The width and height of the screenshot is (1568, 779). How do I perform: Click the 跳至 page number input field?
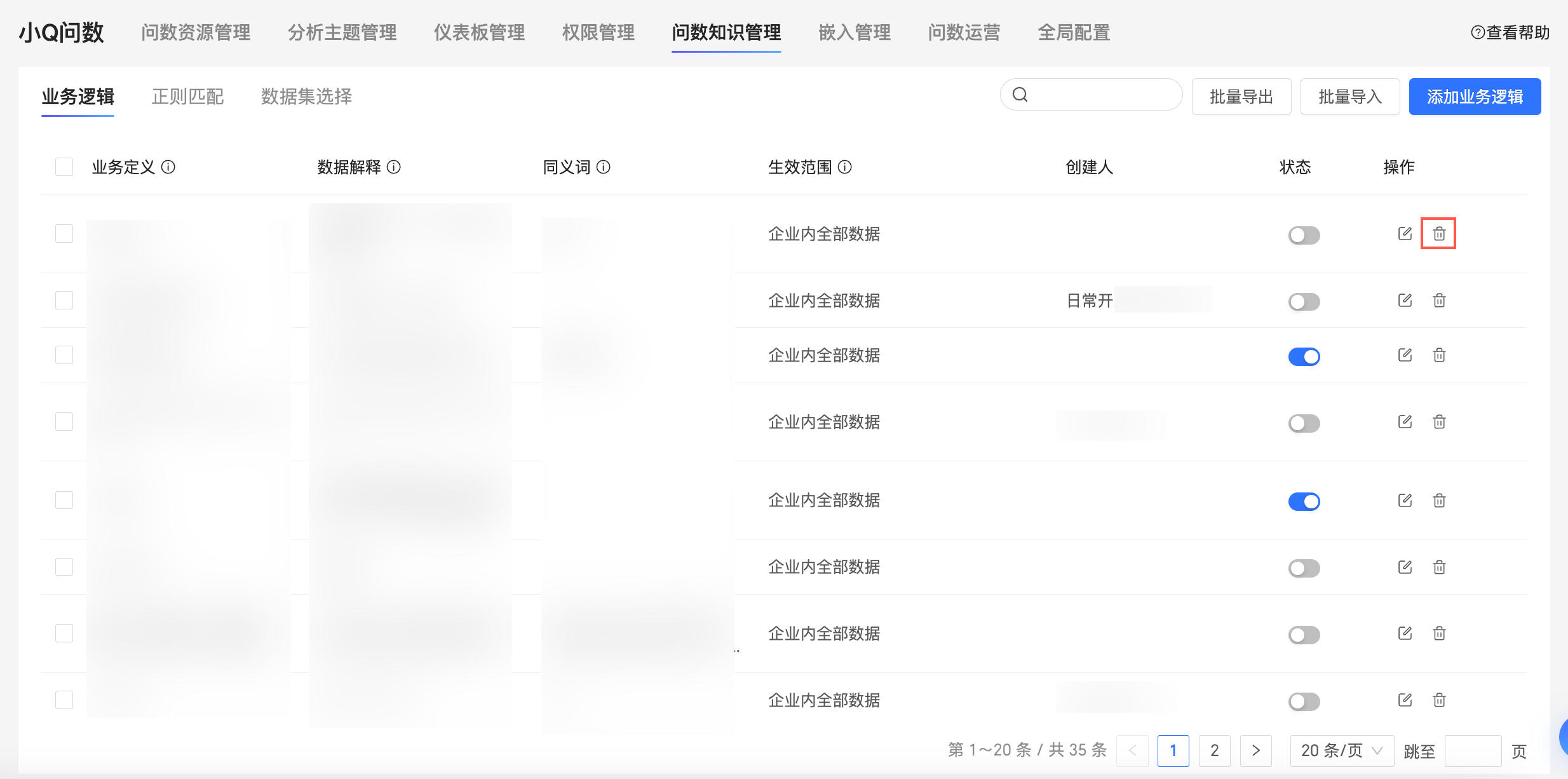pyautogui.click(x=1472, y=751)
